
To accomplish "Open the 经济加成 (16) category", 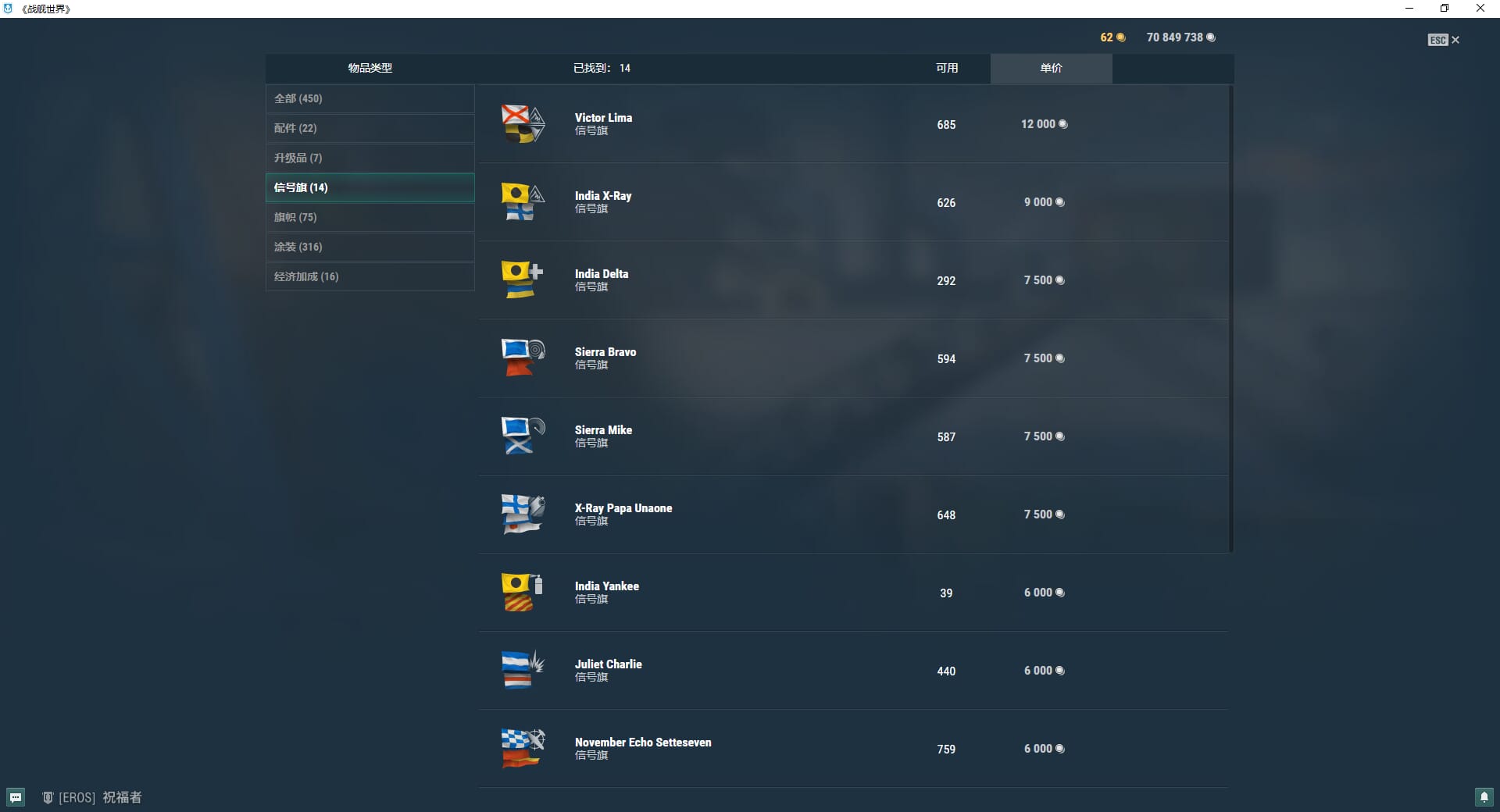I will pyautogui.click(x=370, y=276).
